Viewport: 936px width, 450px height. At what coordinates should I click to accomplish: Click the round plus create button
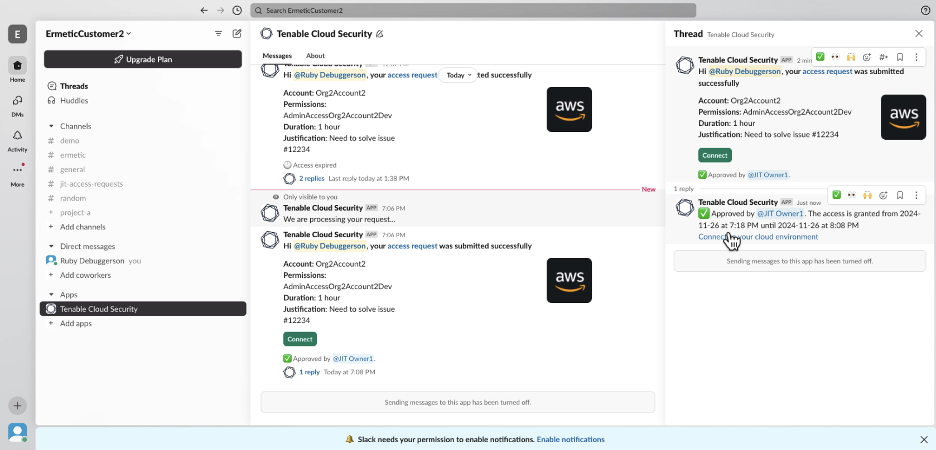(17, 406)
